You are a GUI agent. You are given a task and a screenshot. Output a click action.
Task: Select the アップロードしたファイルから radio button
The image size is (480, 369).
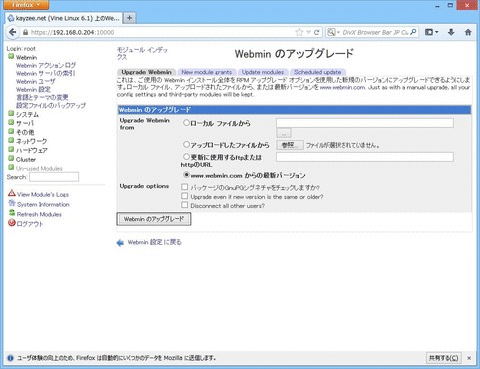pos(187,144)
